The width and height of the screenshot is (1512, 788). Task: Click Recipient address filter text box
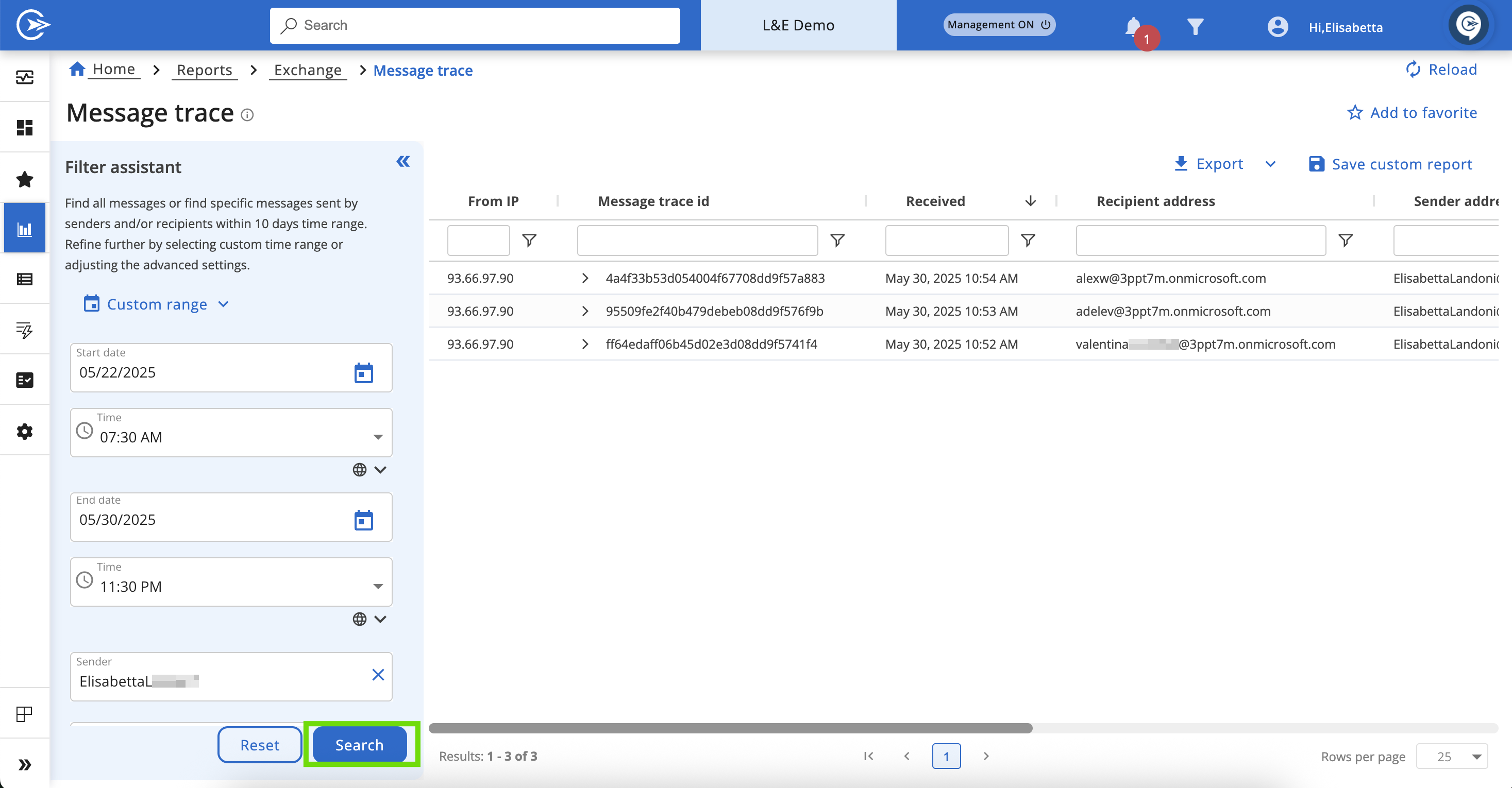(x=1200, y=240)
